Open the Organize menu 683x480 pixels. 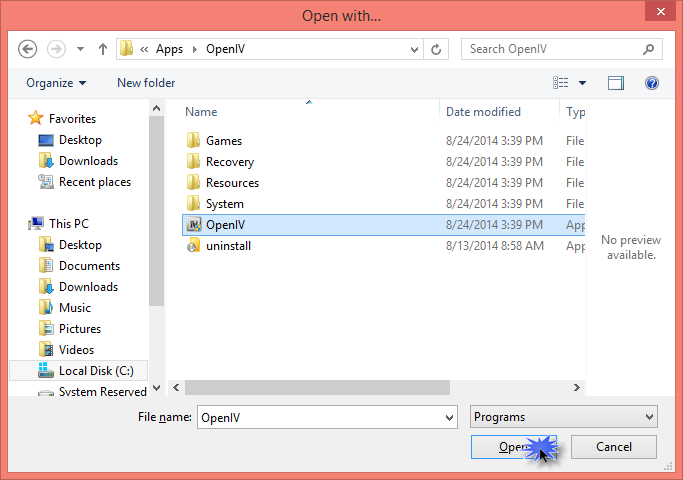pos(56,83)
